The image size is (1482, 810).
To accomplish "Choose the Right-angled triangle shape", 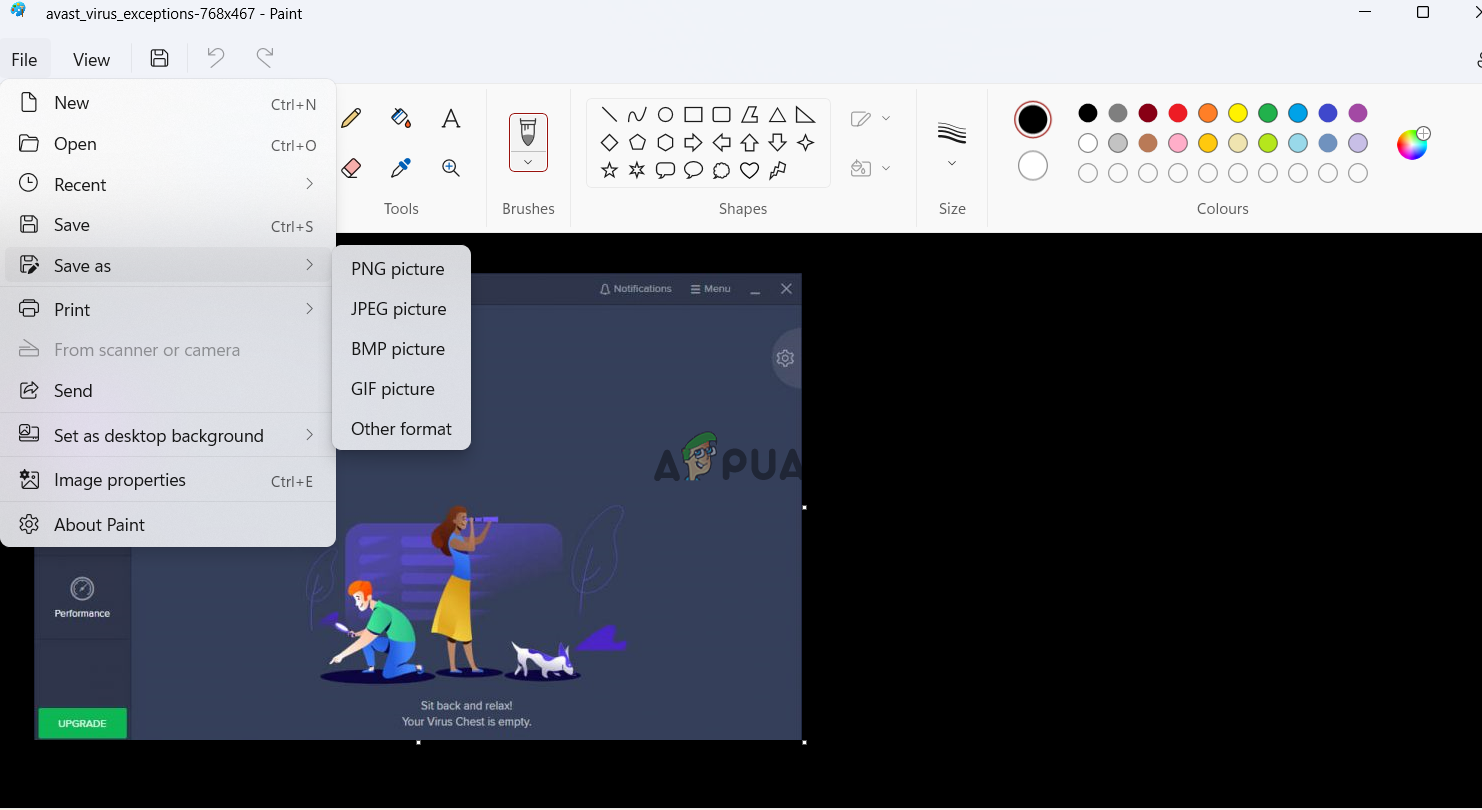I will click(x=805, y=115).
